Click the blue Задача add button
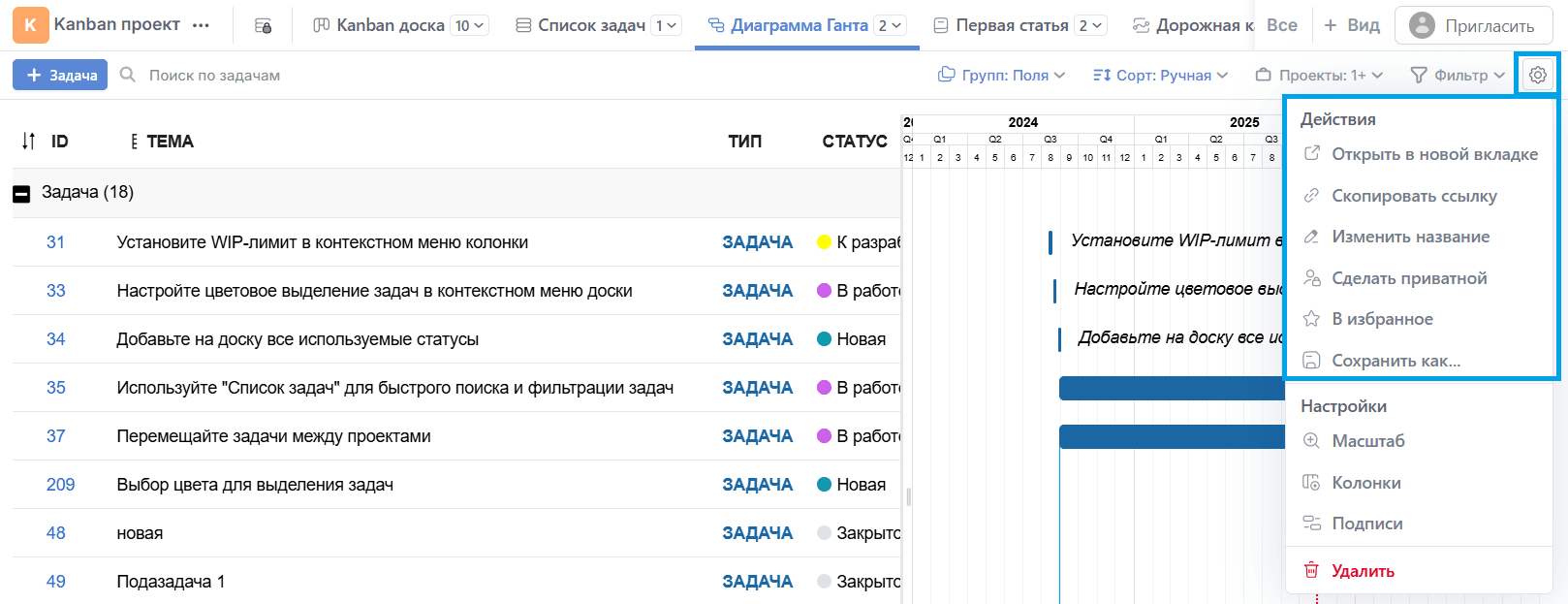 tap(60, 75)
